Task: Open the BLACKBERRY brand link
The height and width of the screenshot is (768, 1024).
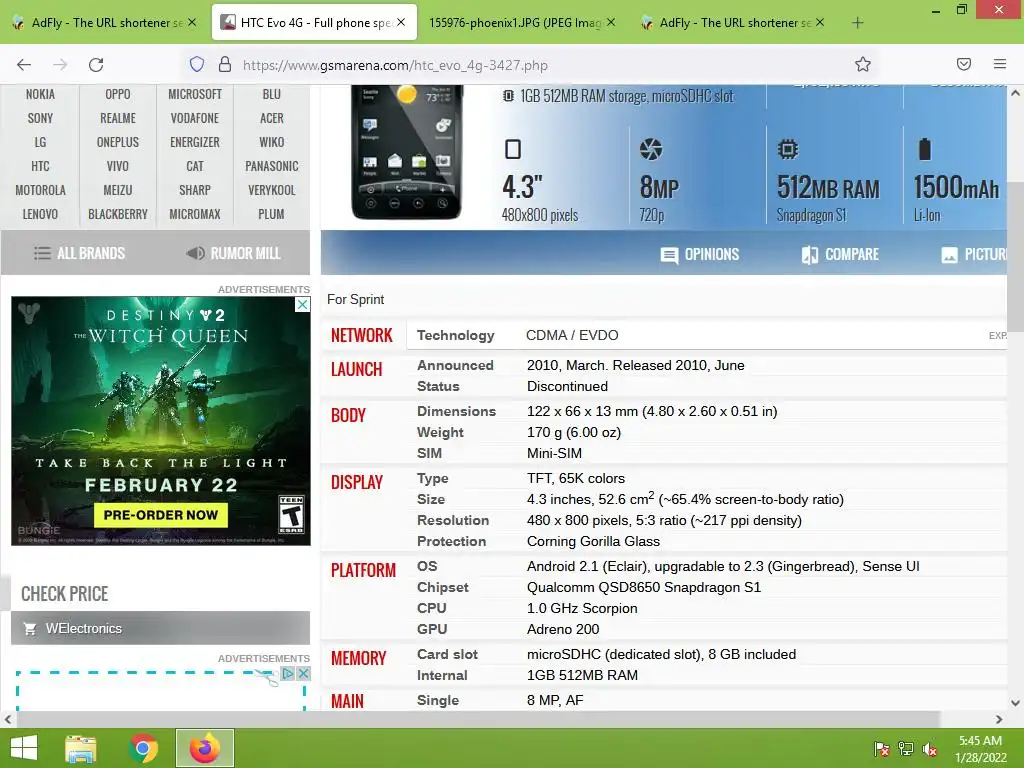Action: click(118, 214)
